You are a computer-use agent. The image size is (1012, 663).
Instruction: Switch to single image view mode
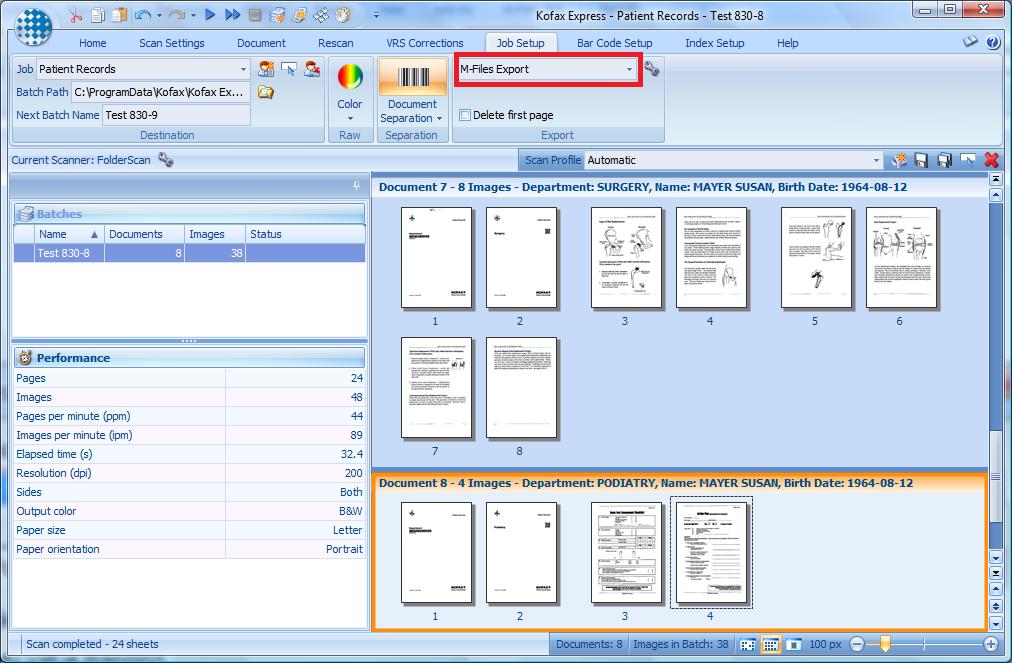(793, 645)
